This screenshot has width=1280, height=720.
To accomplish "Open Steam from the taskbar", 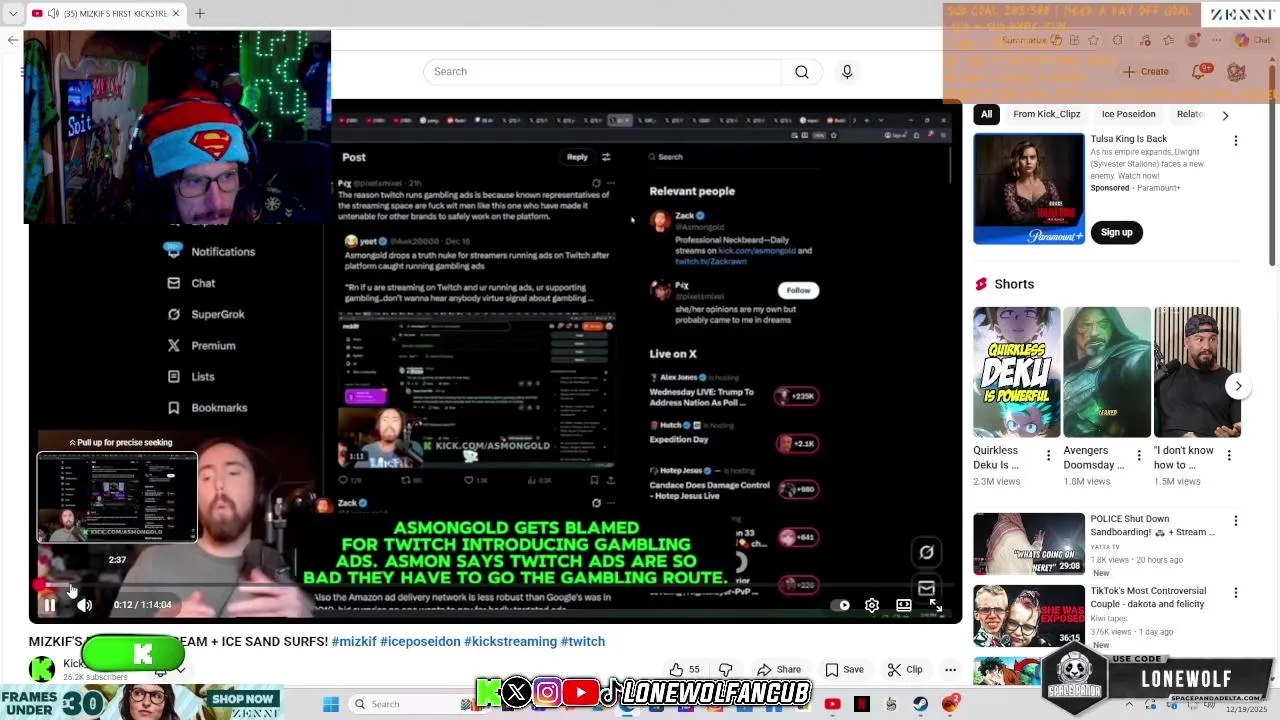I will (921, 704).
